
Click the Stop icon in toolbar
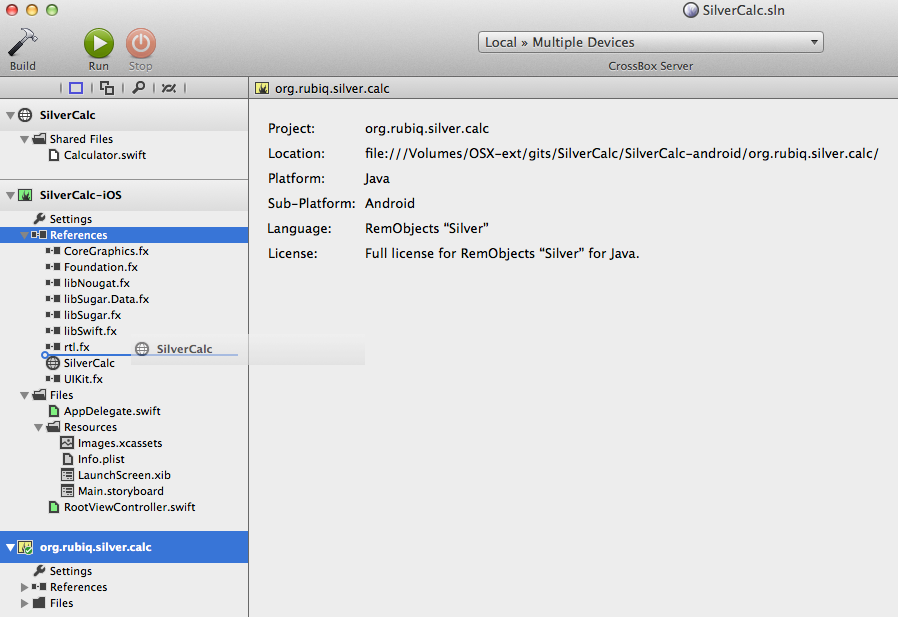(139, 42)
